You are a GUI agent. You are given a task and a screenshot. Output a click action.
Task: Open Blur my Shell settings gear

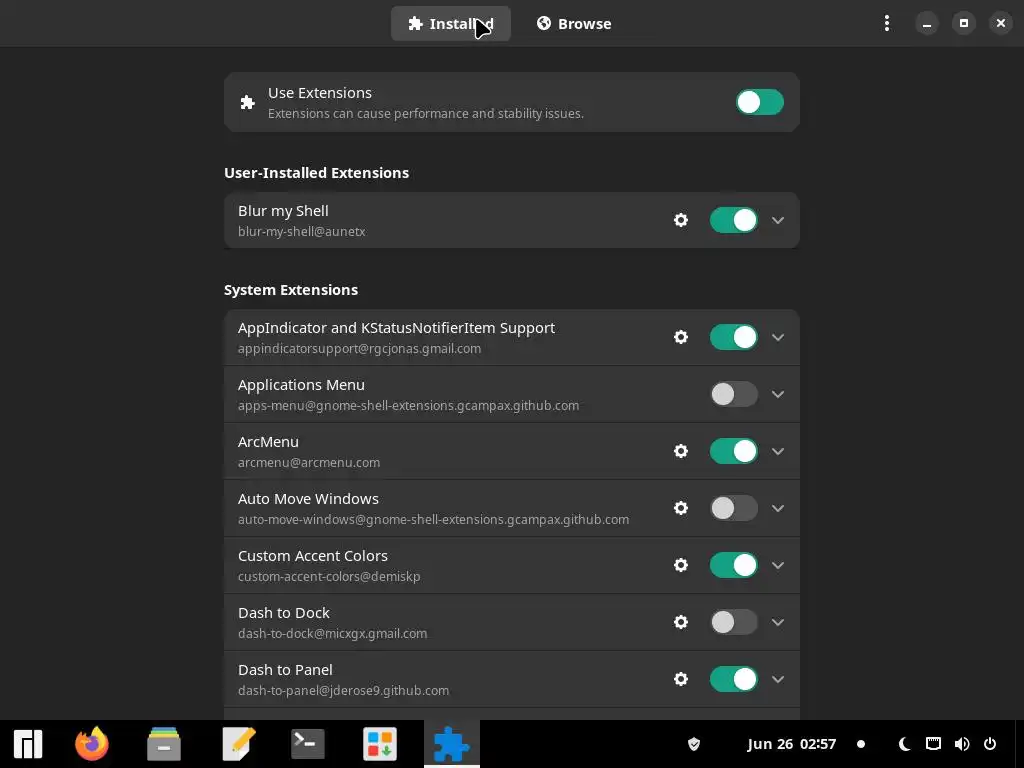tap(680, 220)
